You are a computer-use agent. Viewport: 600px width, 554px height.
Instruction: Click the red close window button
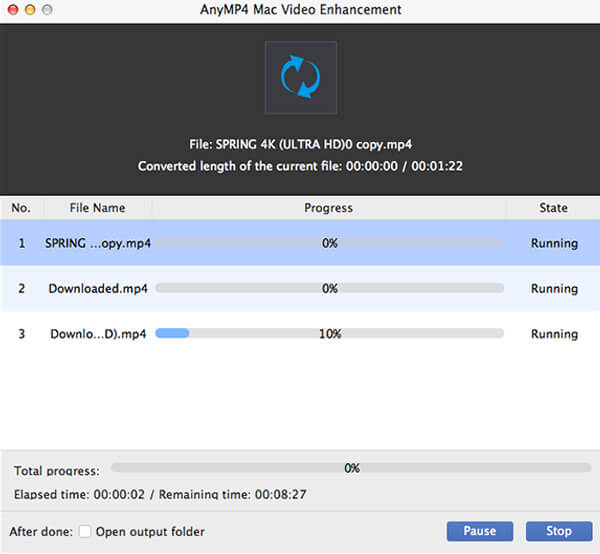click(12, 9)
